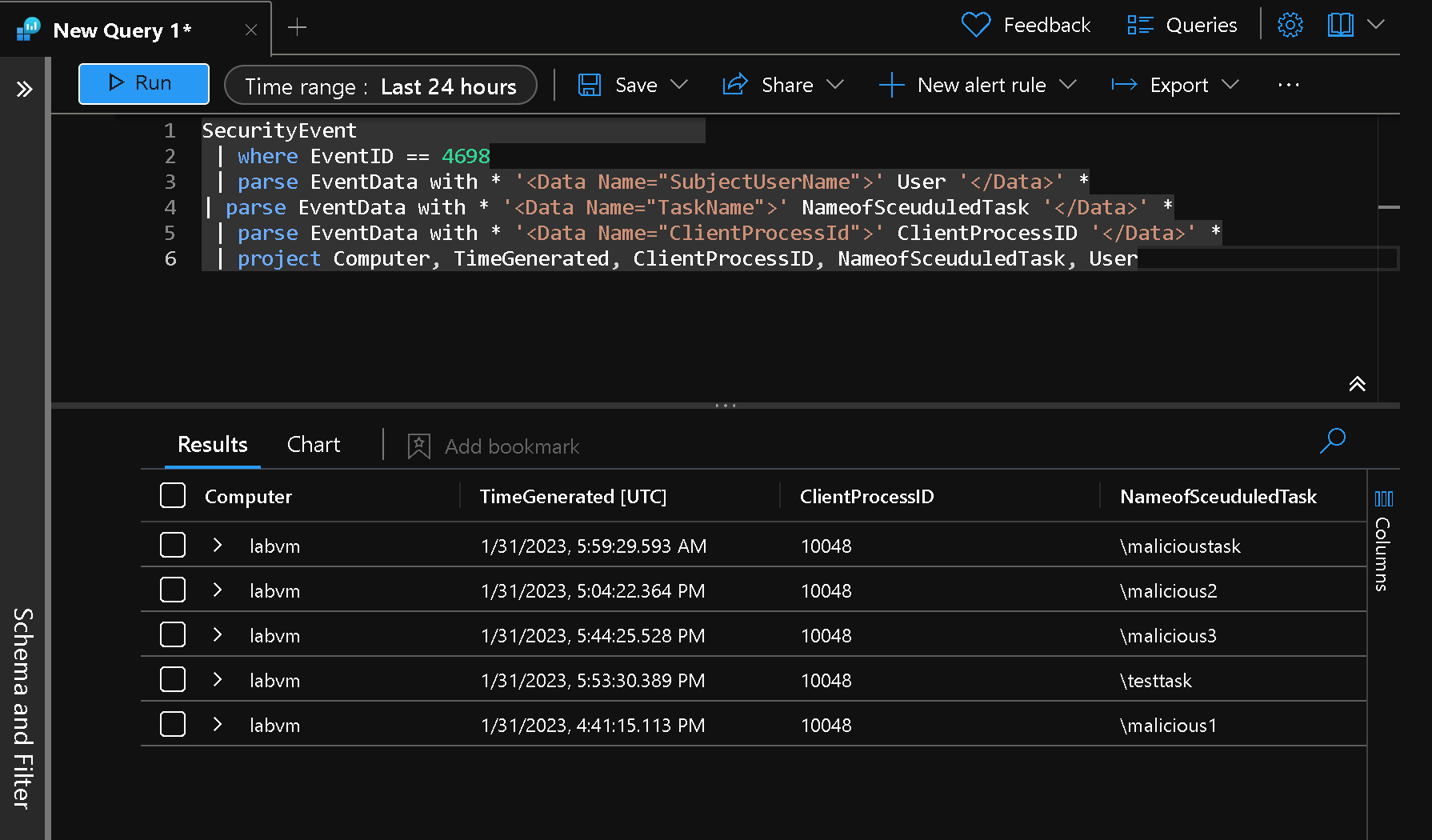Select the row checkbox for \malicious1
This screenshot has height=840, width=1432.
173,724
